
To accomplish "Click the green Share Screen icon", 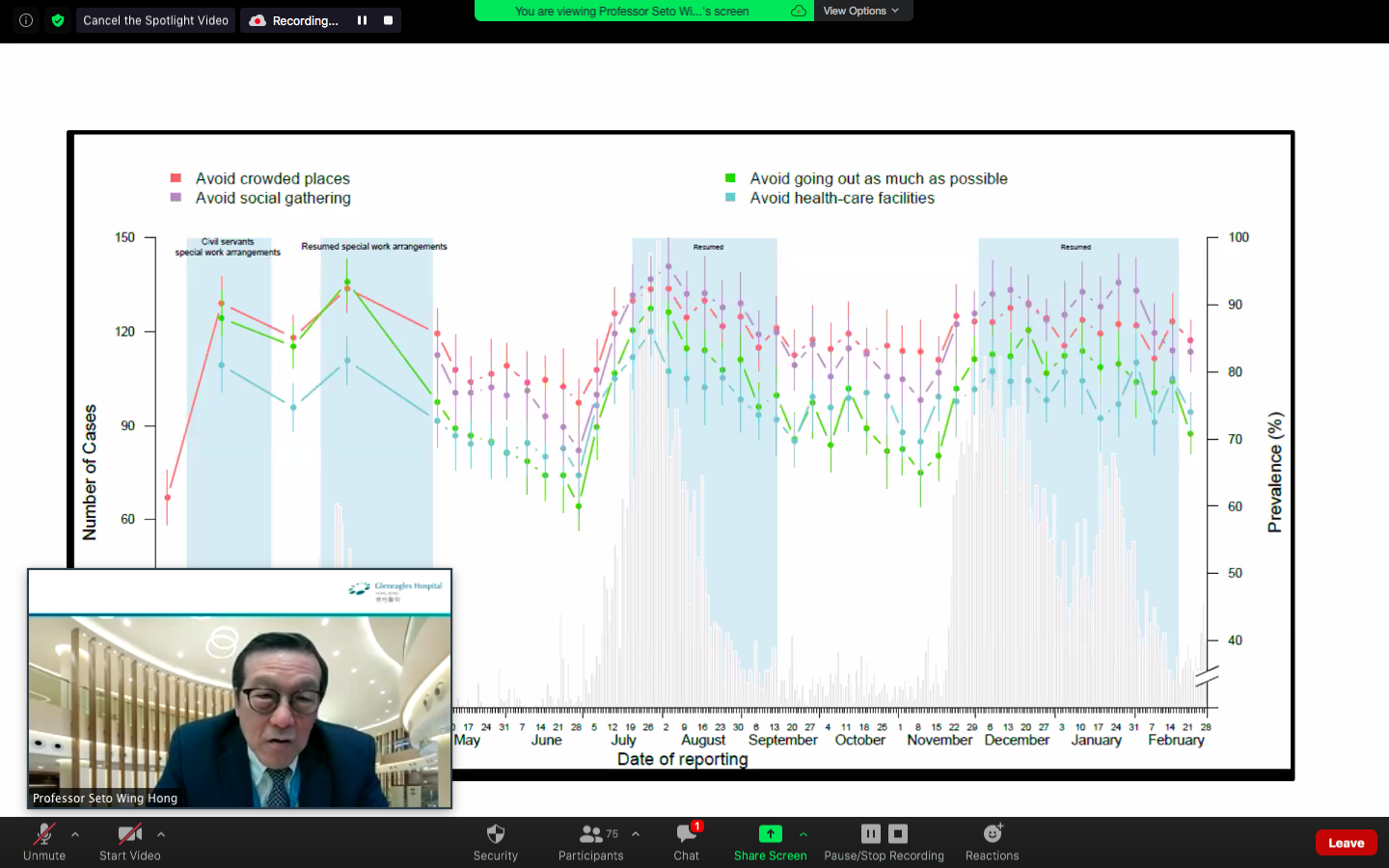I will point(770,834).
